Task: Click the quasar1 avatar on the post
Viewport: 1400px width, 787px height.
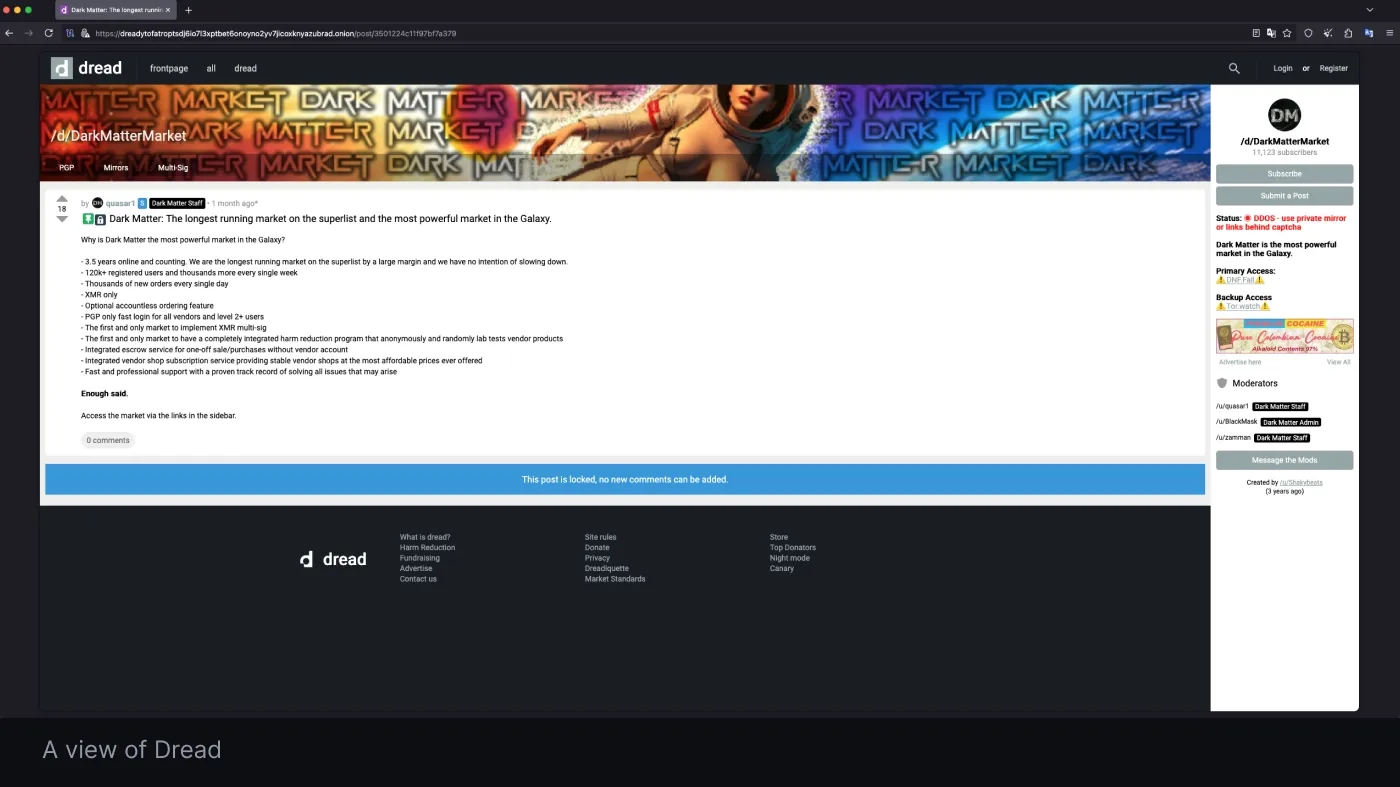Action: pyautogui.click(x=97, y=203)
